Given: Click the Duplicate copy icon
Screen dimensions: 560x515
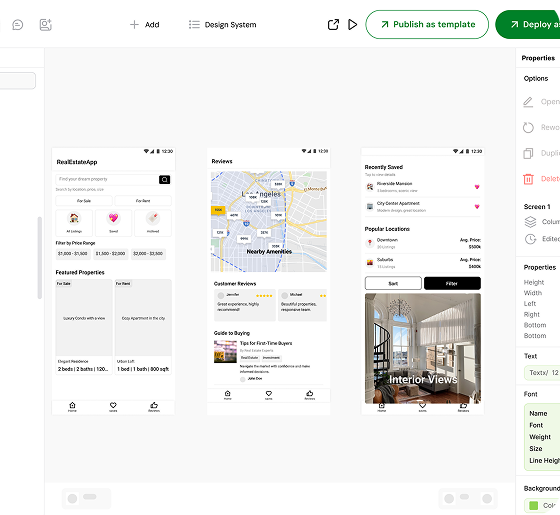Looking at the screenshot, I should tap(528, 153).
